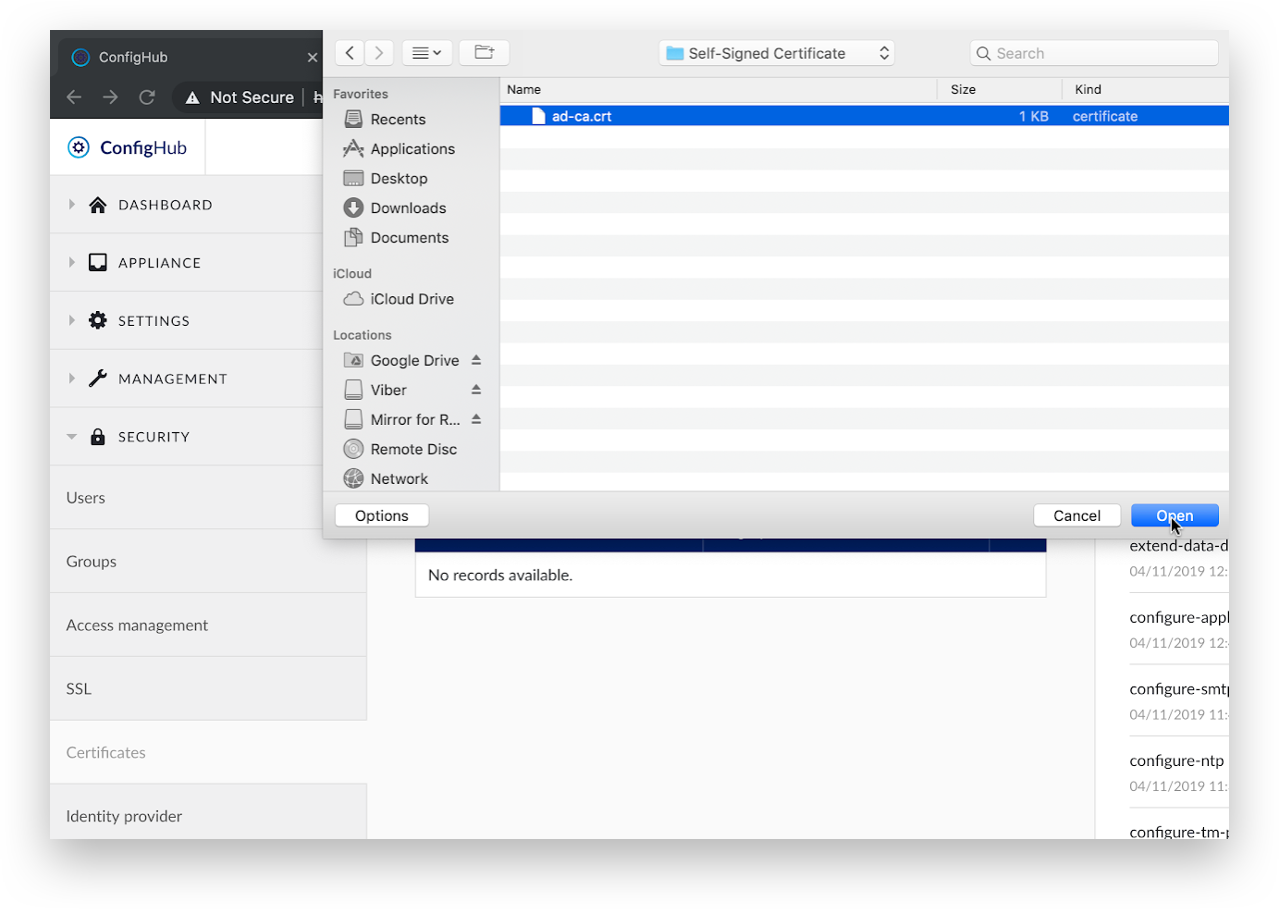Click the Not Secure warning
The image size is (1279, 909).
[240, 97]
